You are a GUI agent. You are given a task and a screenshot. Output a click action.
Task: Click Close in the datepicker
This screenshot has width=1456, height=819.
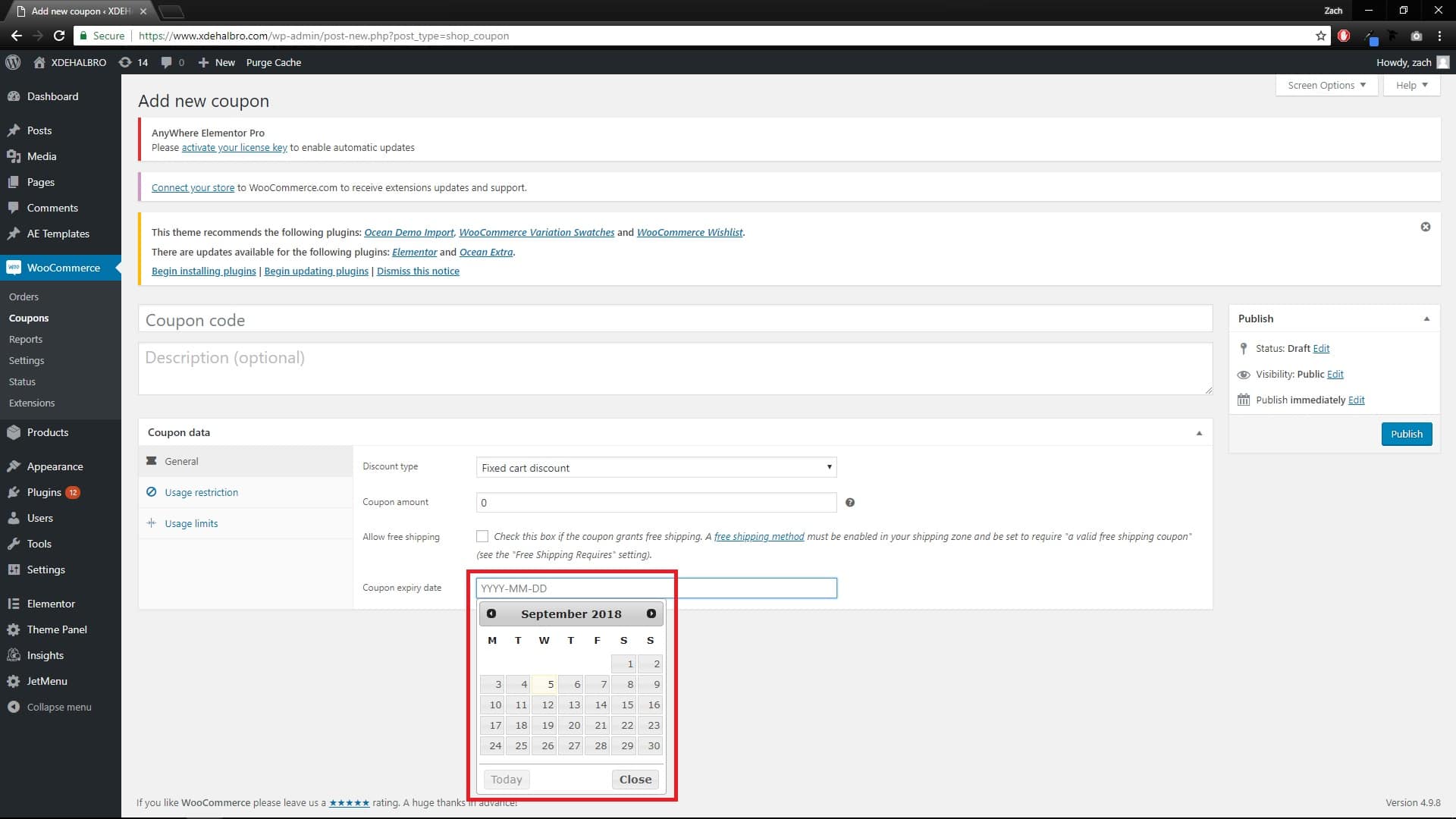pyautogui.click(x=635, y=780)
